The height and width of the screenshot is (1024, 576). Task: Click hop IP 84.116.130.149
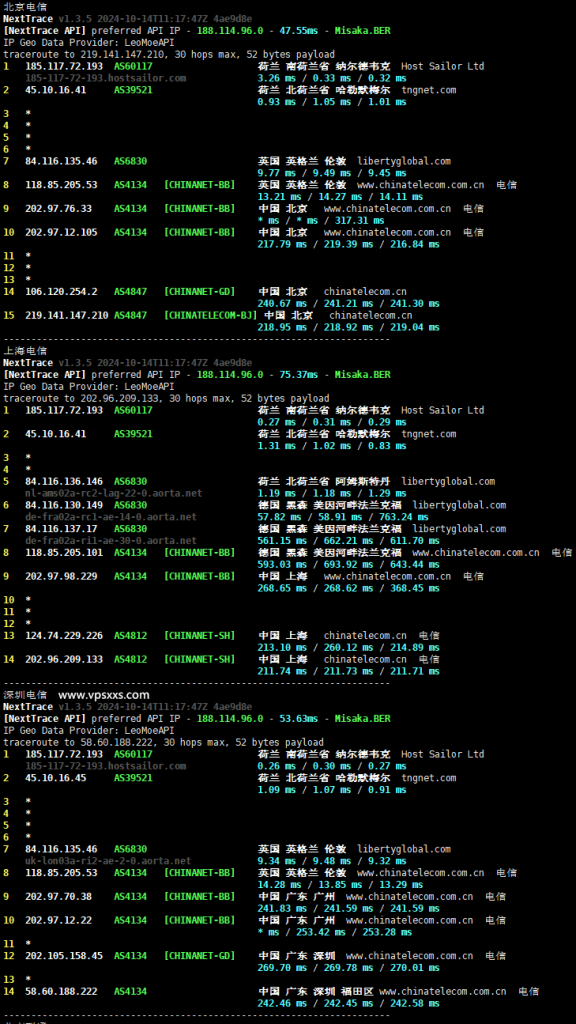pyautogui.click(x=64, y=505)
